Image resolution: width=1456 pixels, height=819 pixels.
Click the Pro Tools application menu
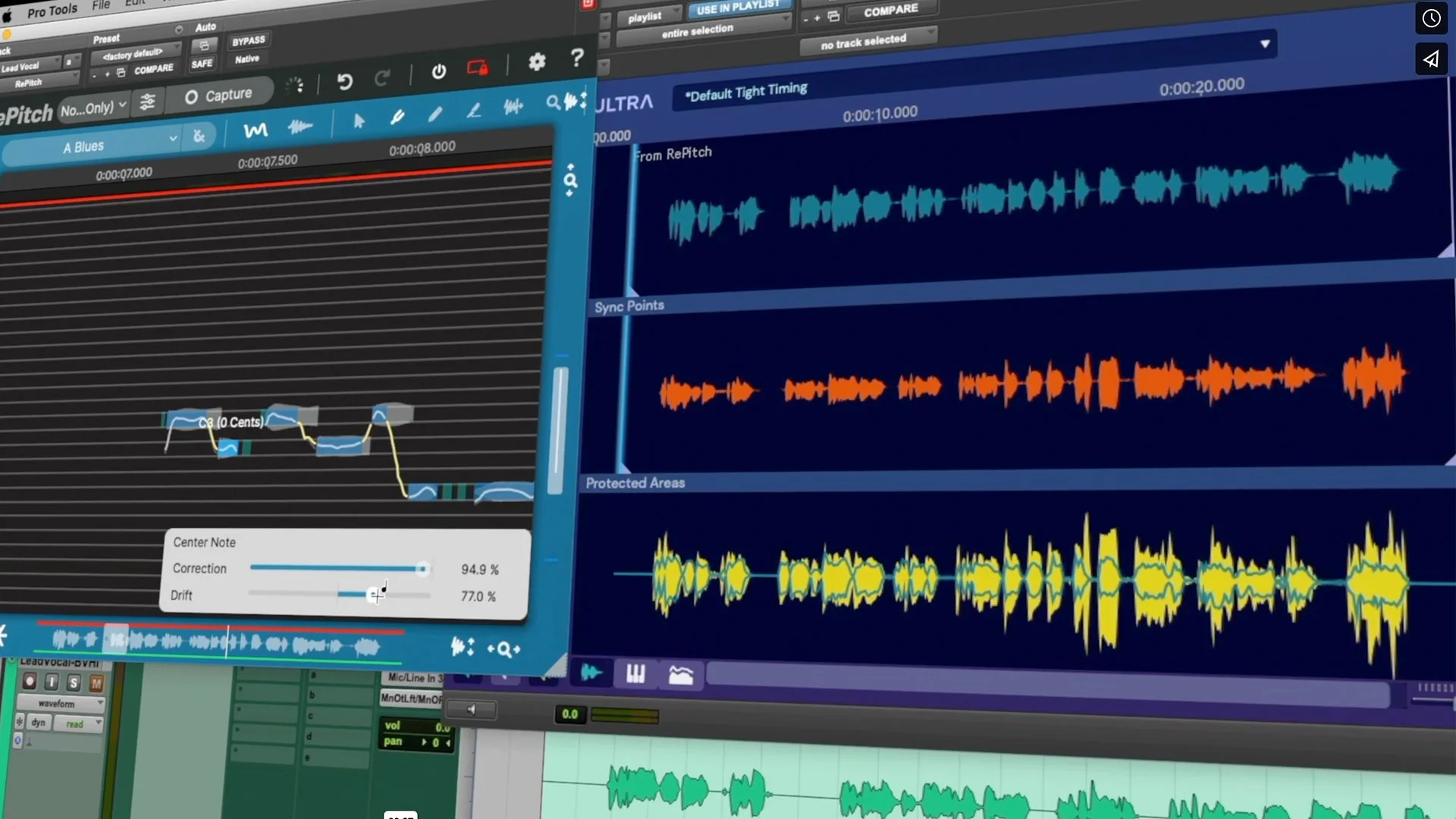click(52, 11)
